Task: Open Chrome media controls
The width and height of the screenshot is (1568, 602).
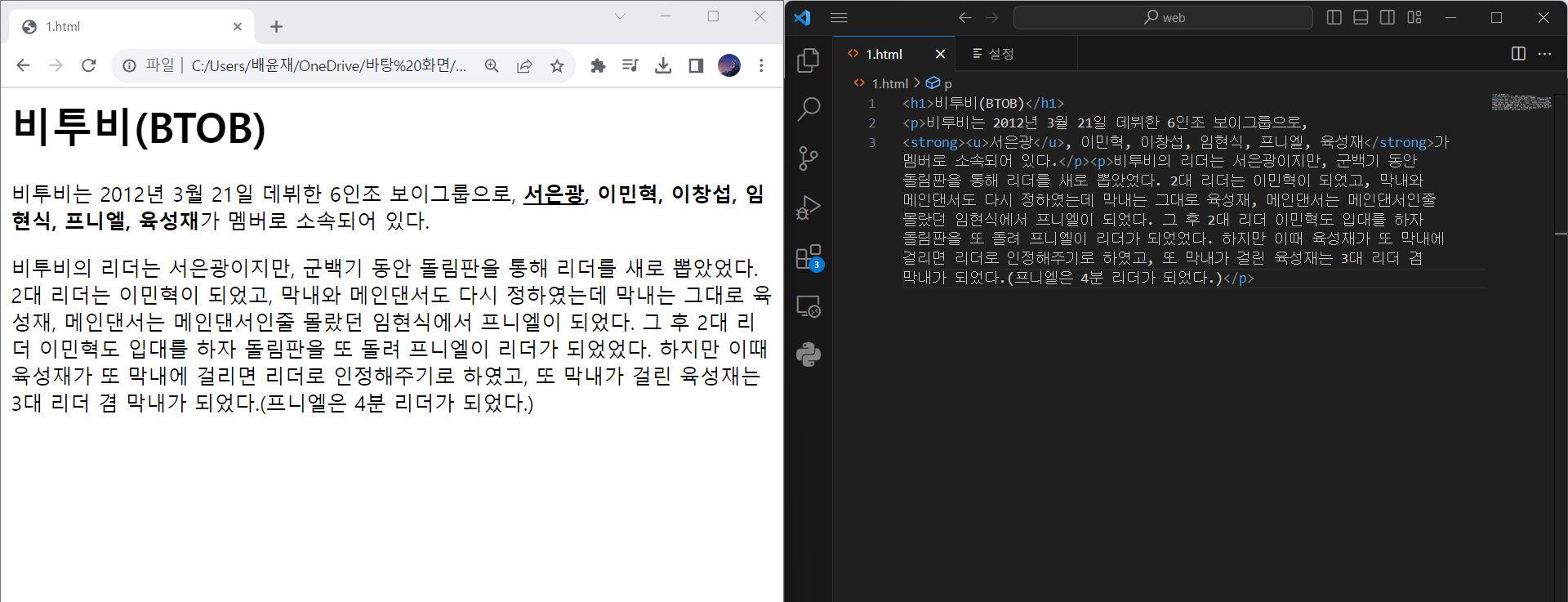Action: click(630, 65)
